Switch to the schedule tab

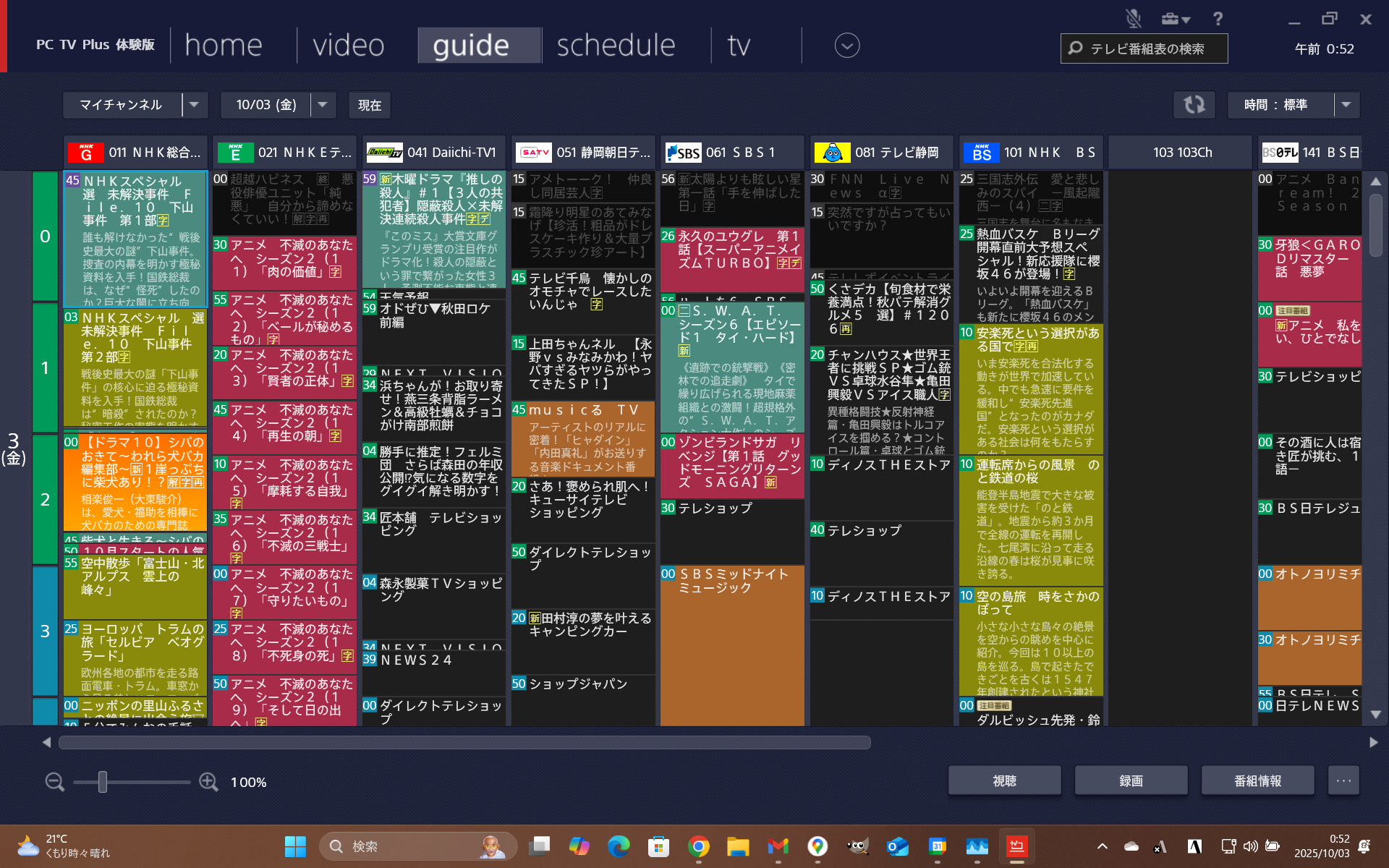[616, 46]
